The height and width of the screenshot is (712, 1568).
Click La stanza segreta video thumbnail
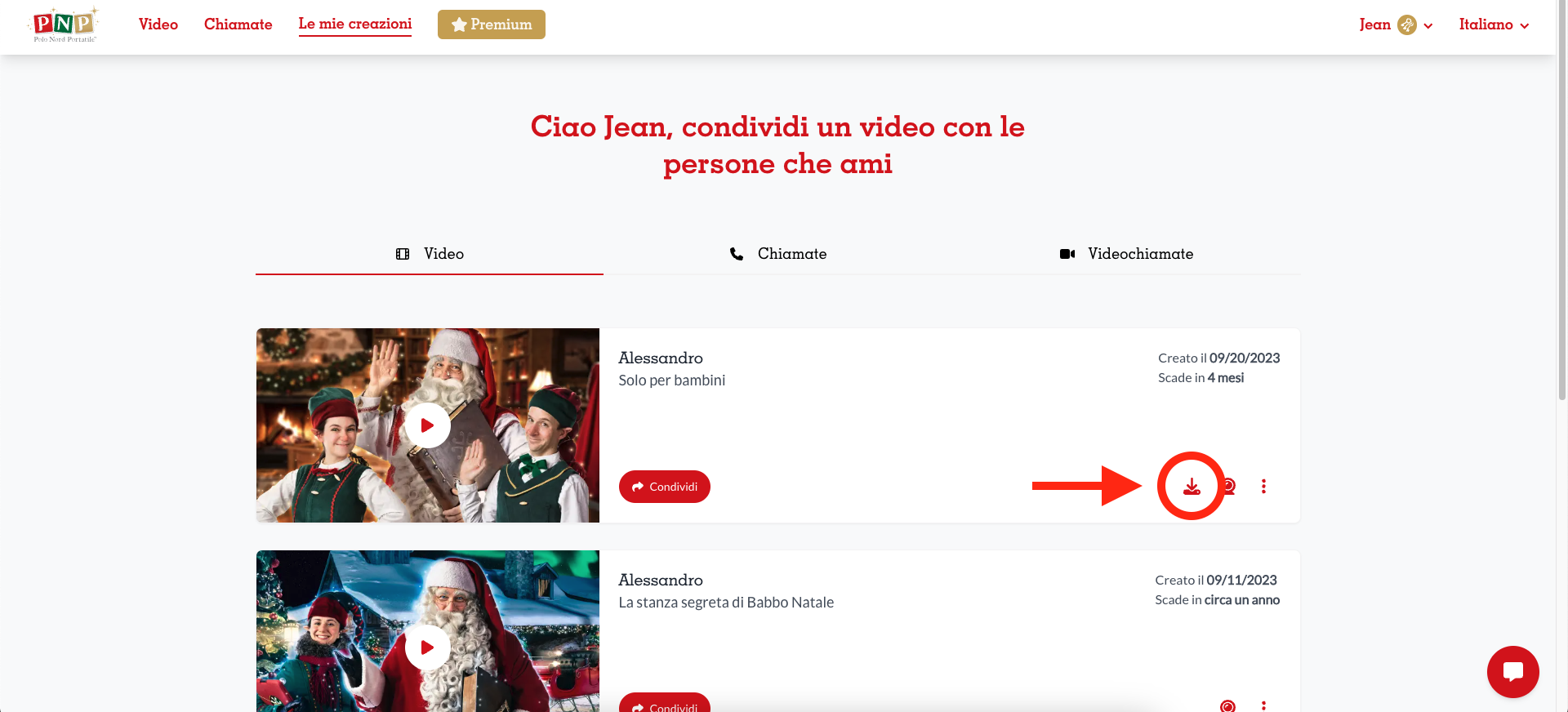428,631
